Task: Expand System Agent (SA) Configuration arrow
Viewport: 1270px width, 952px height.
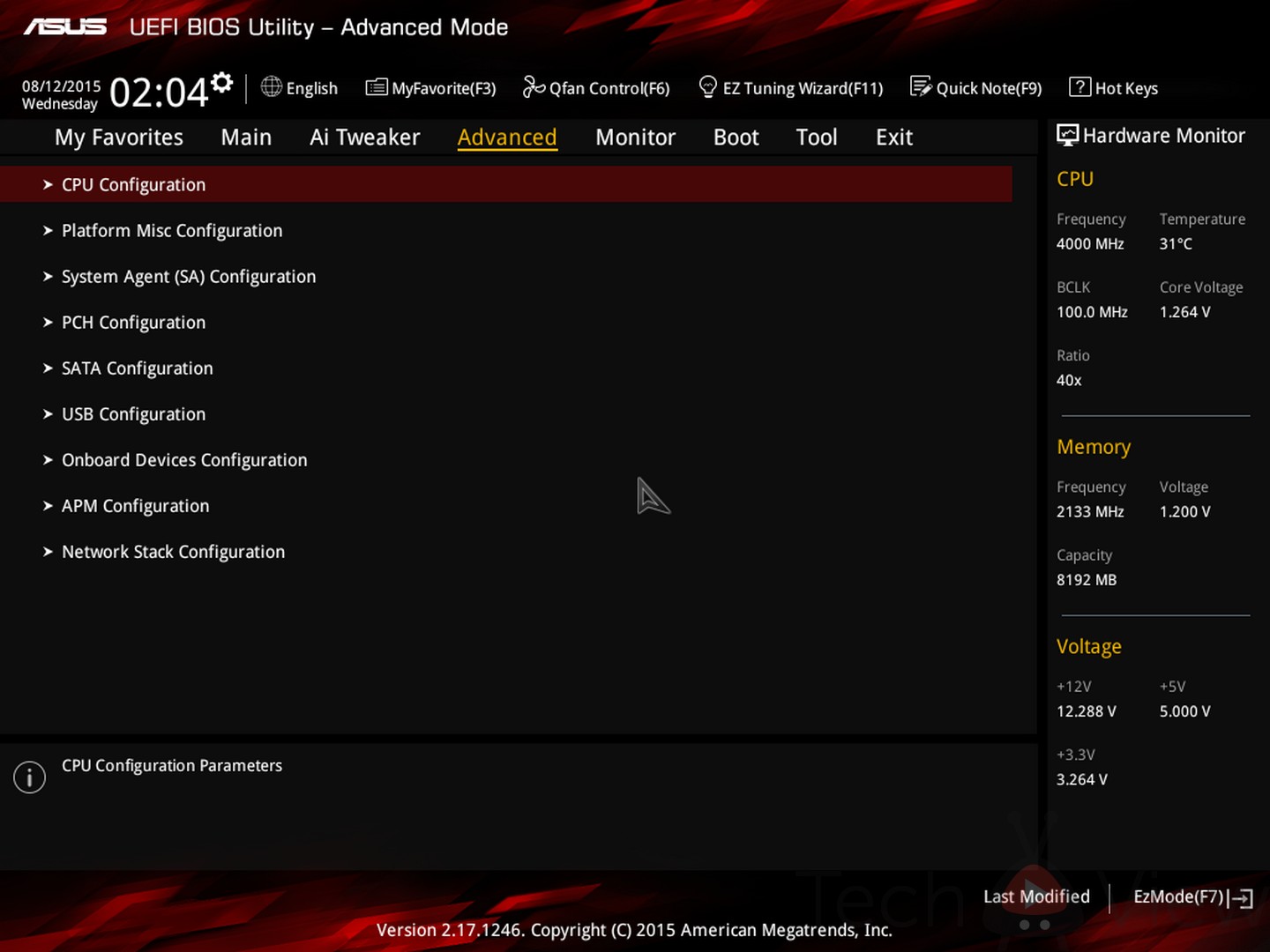Action: [x=48, y=276]
